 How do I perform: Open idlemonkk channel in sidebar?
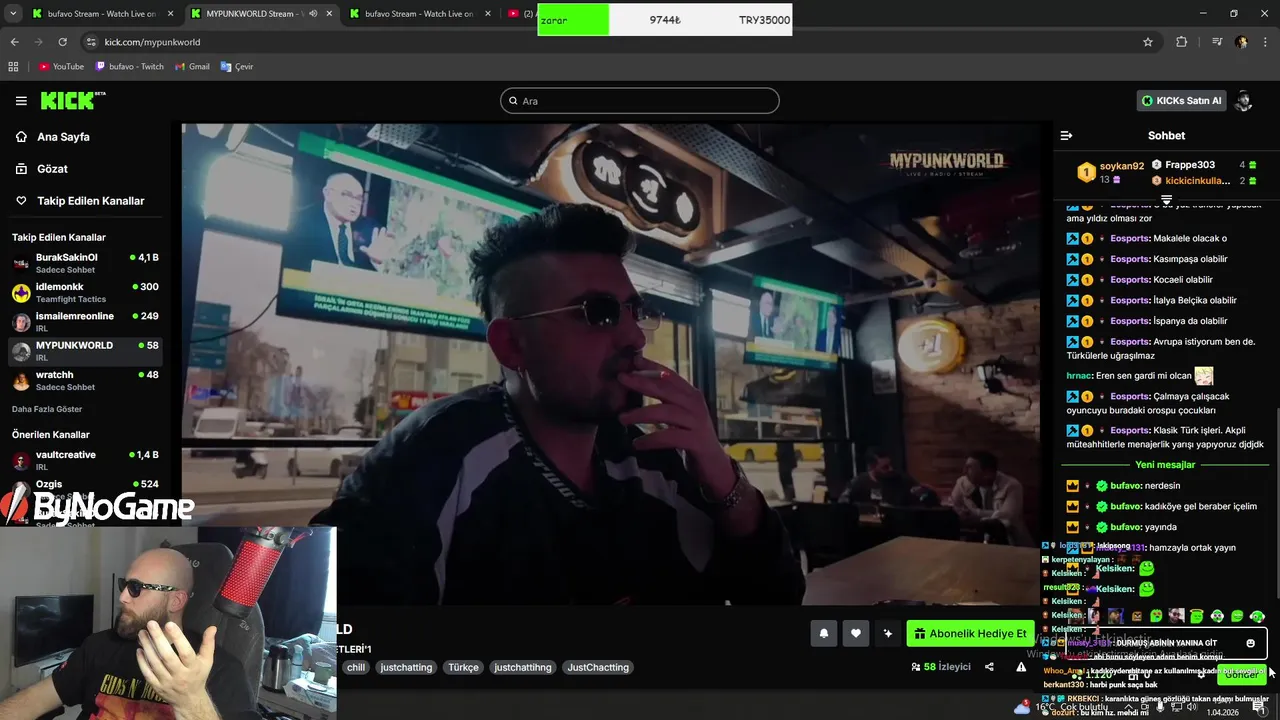tap(85, 292)
